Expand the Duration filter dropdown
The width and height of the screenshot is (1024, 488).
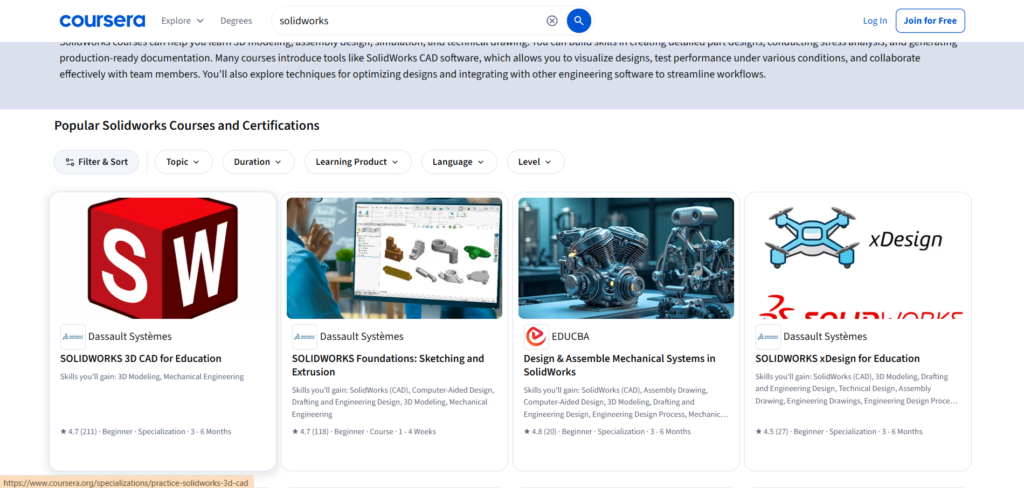click(258, 162)
